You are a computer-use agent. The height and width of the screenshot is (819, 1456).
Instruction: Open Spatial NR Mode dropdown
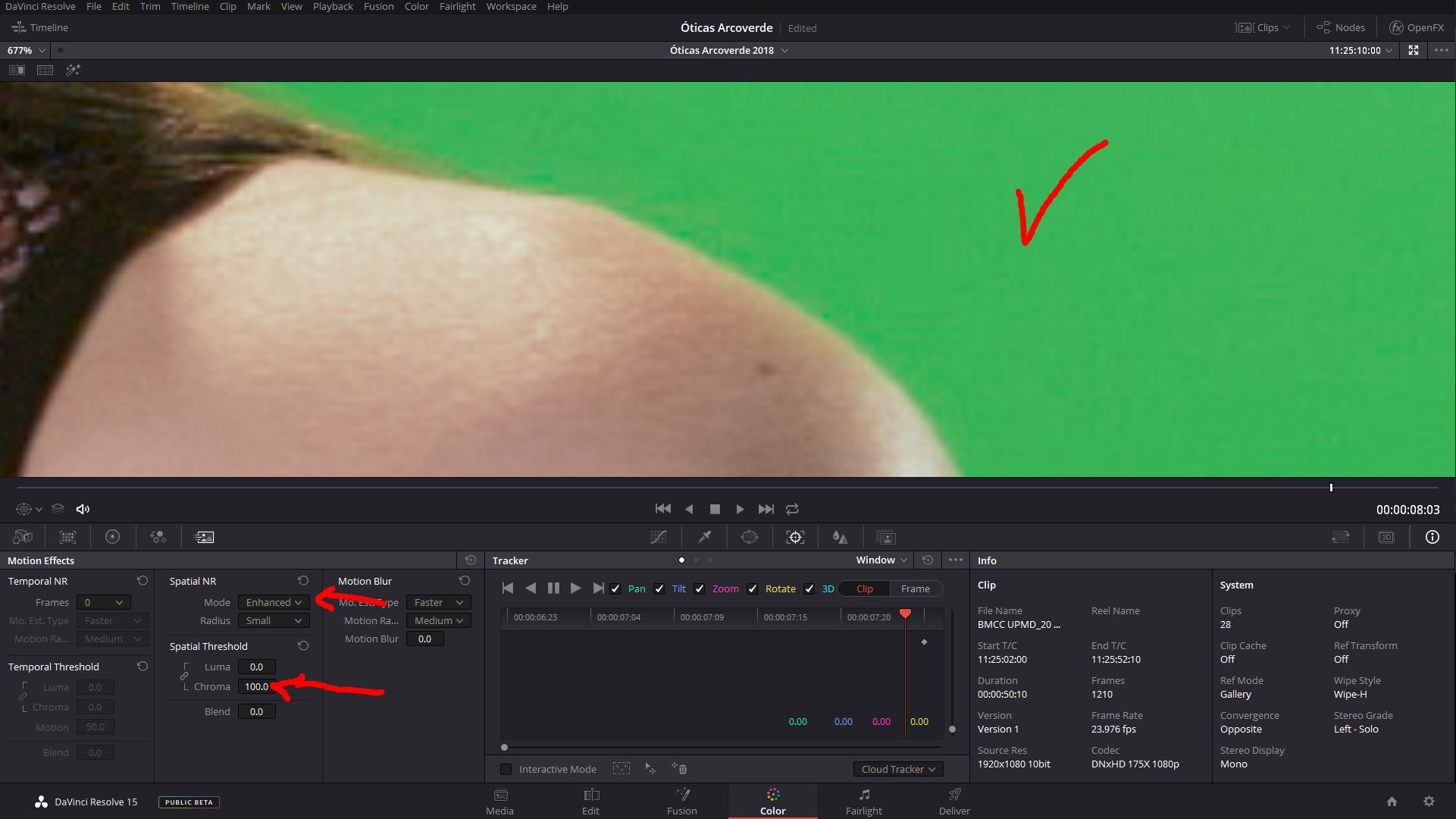click(x=274, y=602)
